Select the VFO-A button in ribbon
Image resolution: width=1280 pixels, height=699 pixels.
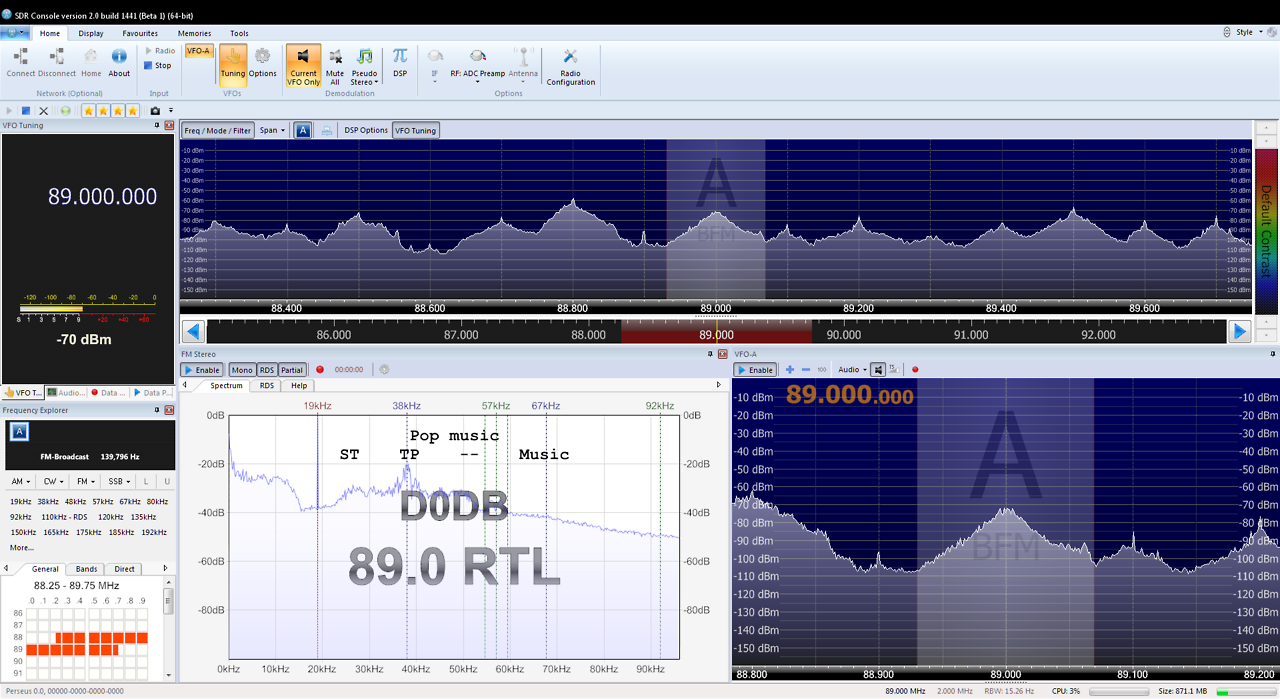click(198, 51)
